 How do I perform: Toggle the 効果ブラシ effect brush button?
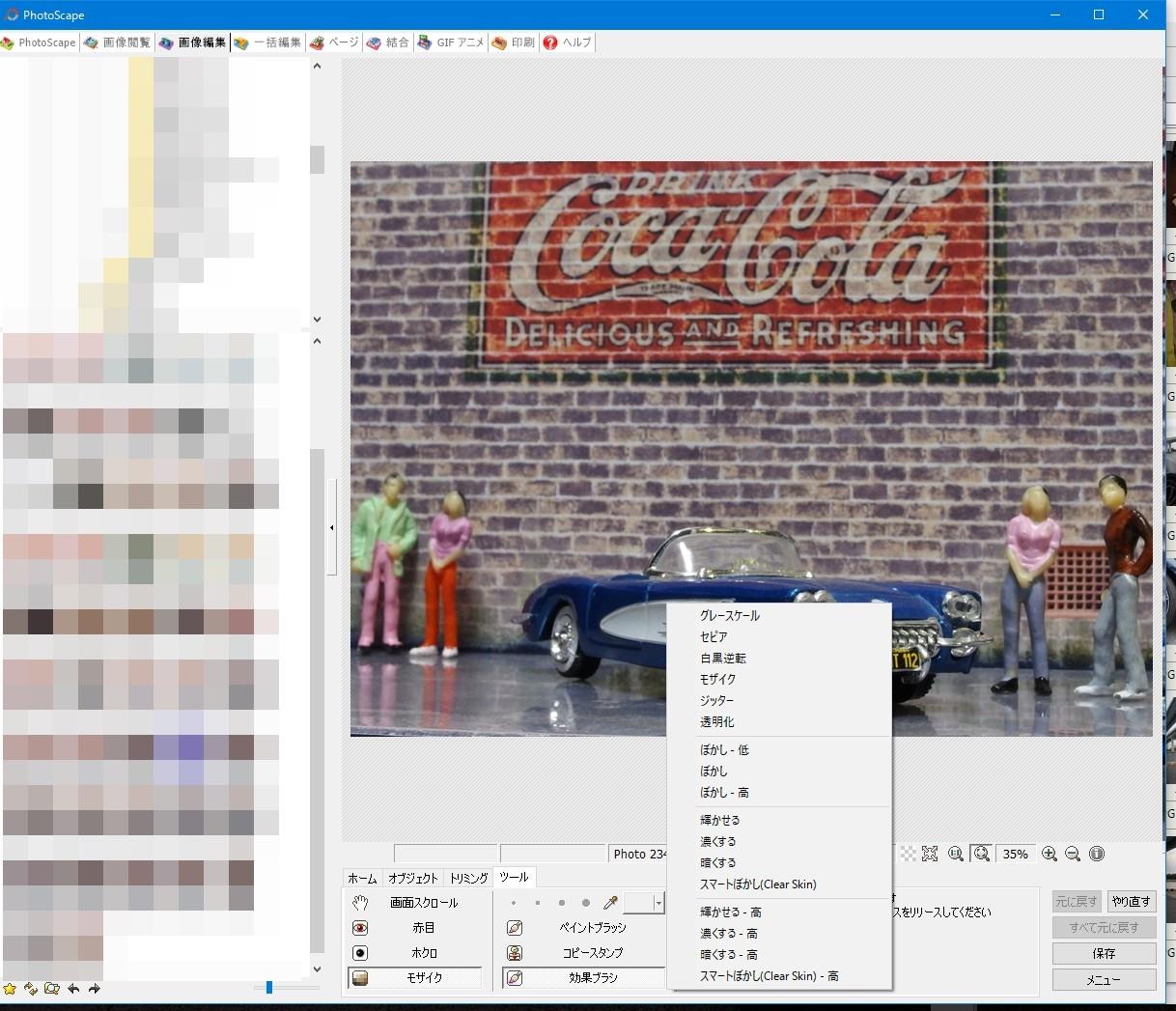click(584, 978)
